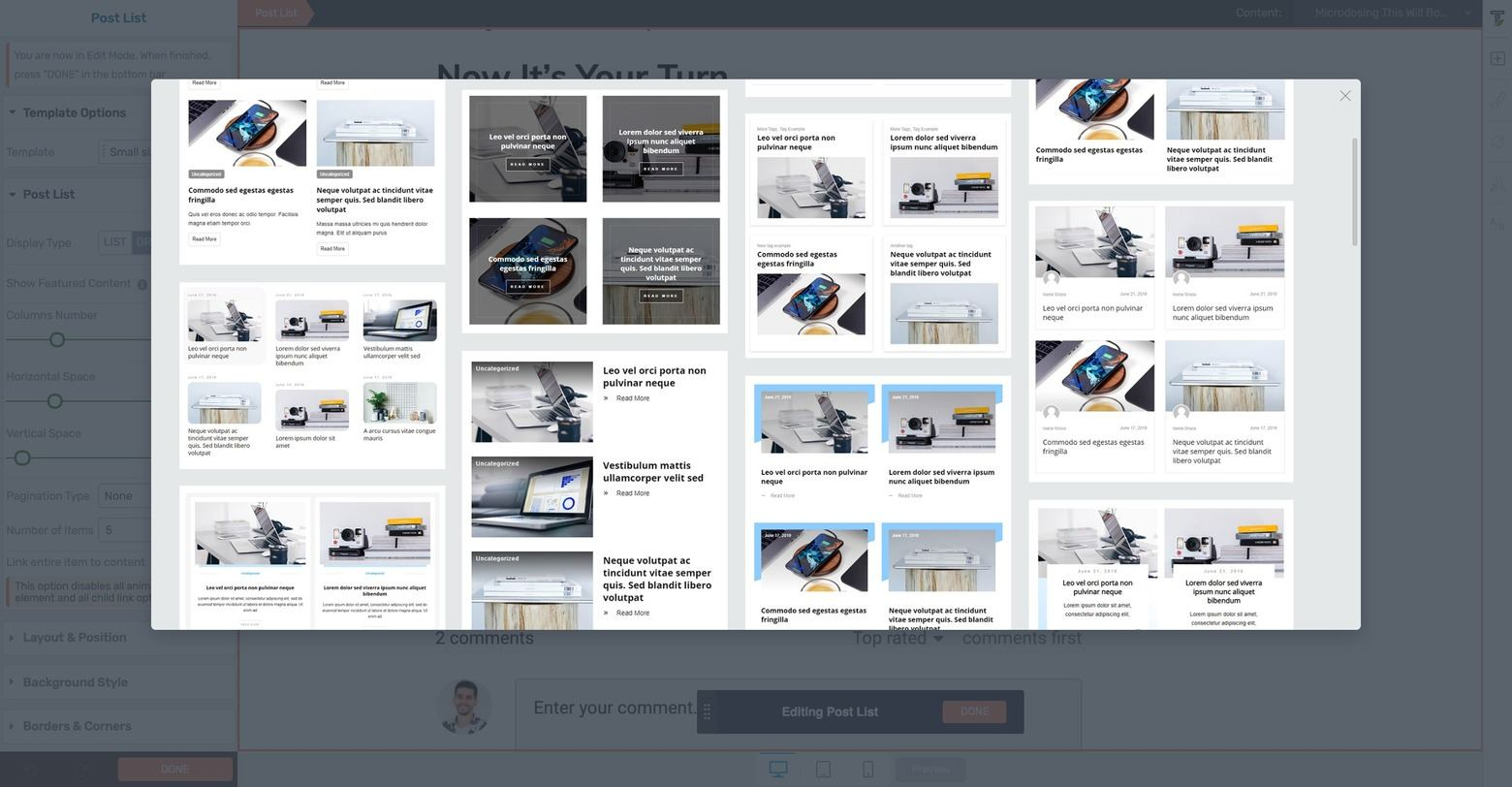Click the plus icon in right sidebar
The image size is (1512, 787).
[x=1496, y=59]
